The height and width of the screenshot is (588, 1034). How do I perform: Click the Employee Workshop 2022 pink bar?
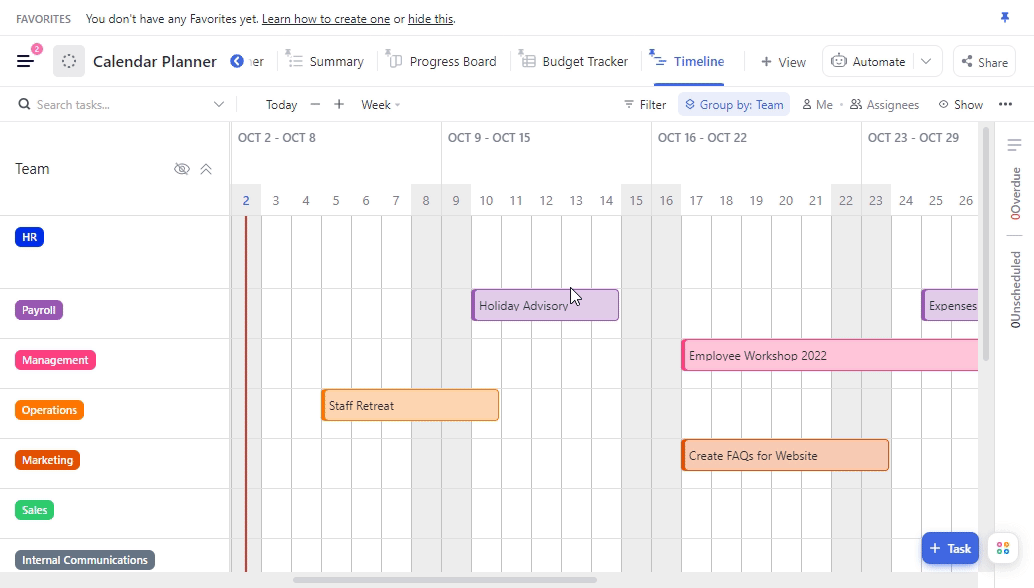click(x=828, y=355)
